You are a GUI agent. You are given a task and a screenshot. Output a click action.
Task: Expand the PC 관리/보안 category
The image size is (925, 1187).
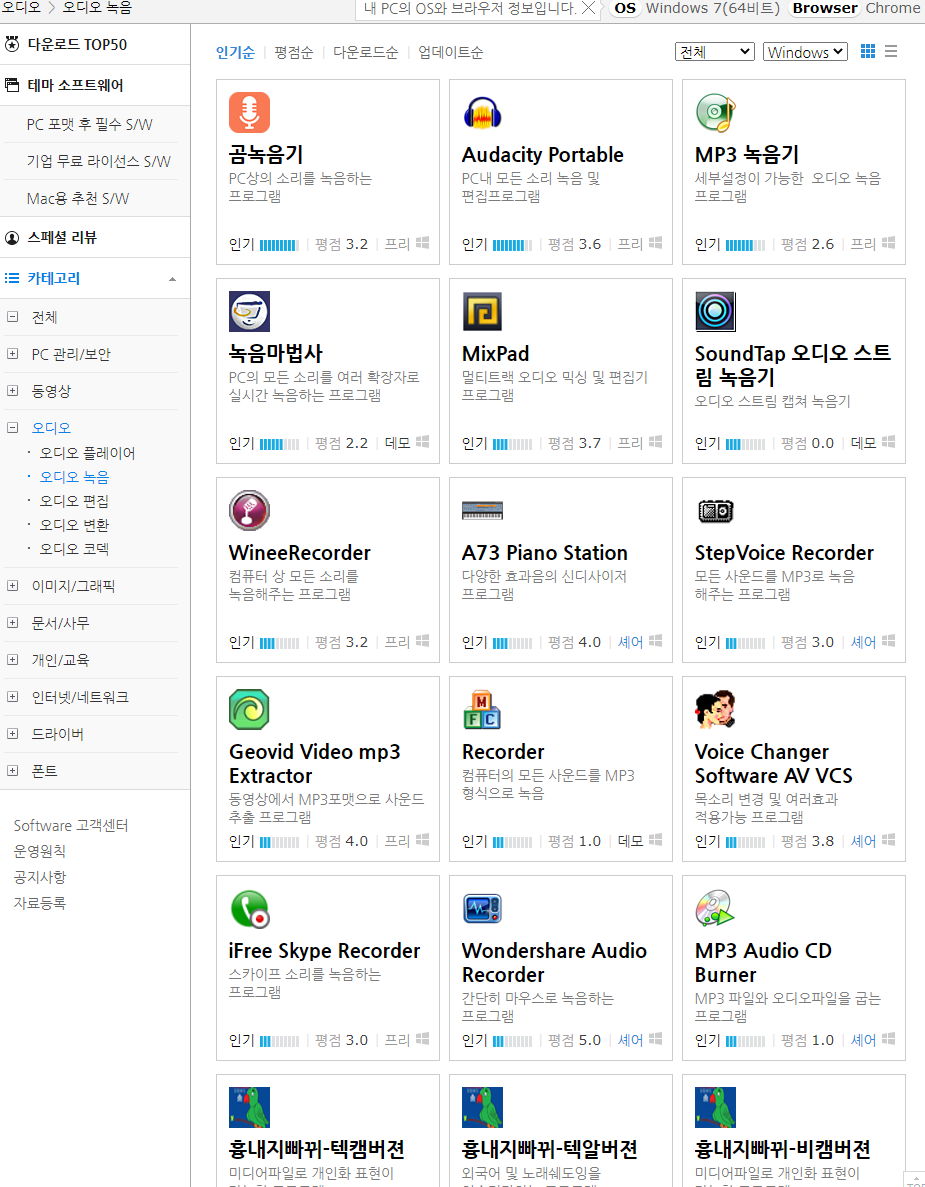pos(12,354)
